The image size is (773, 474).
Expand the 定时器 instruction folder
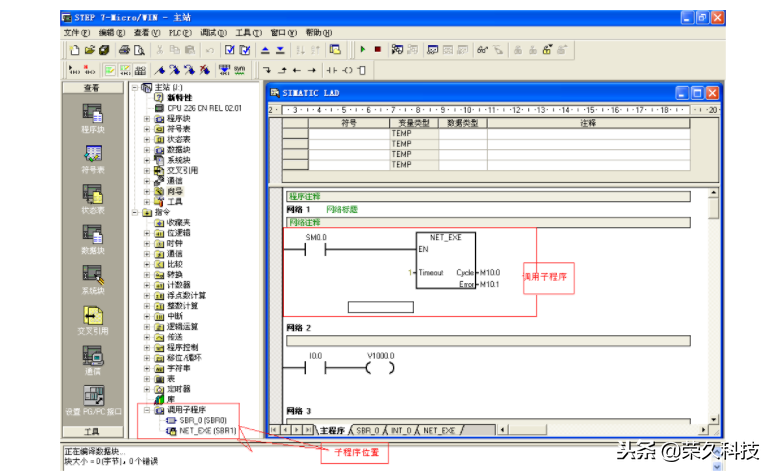coord(146,389)
